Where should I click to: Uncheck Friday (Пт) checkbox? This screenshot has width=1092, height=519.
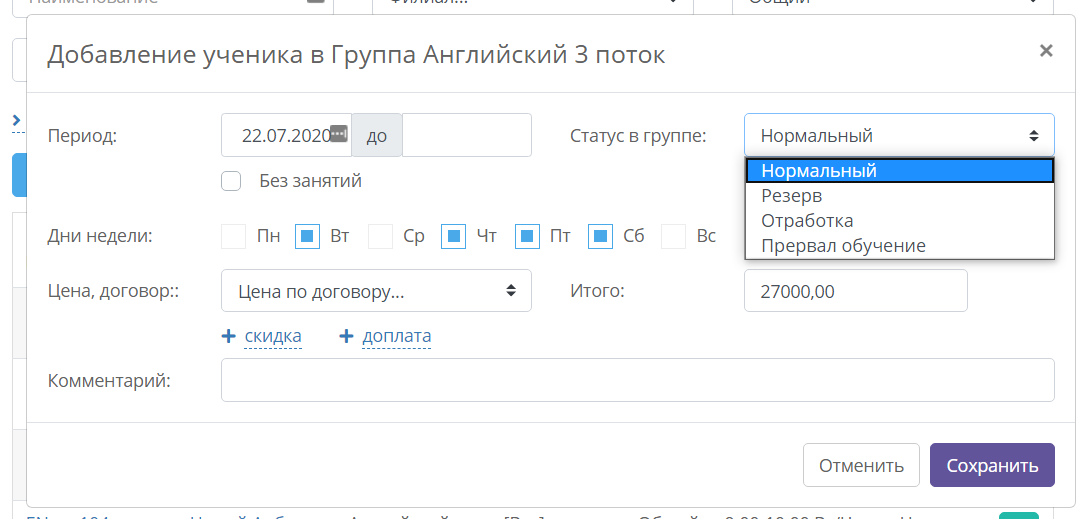527,236
